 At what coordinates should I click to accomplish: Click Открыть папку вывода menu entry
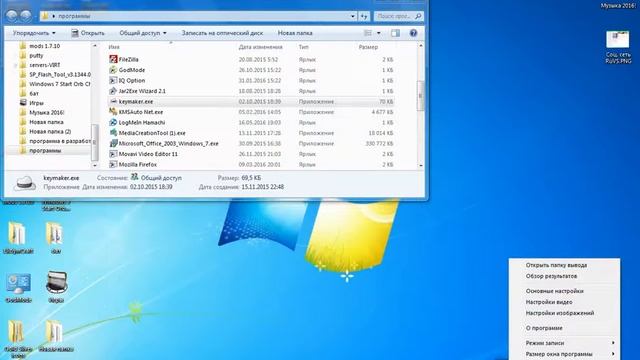(x=556, y=265)
